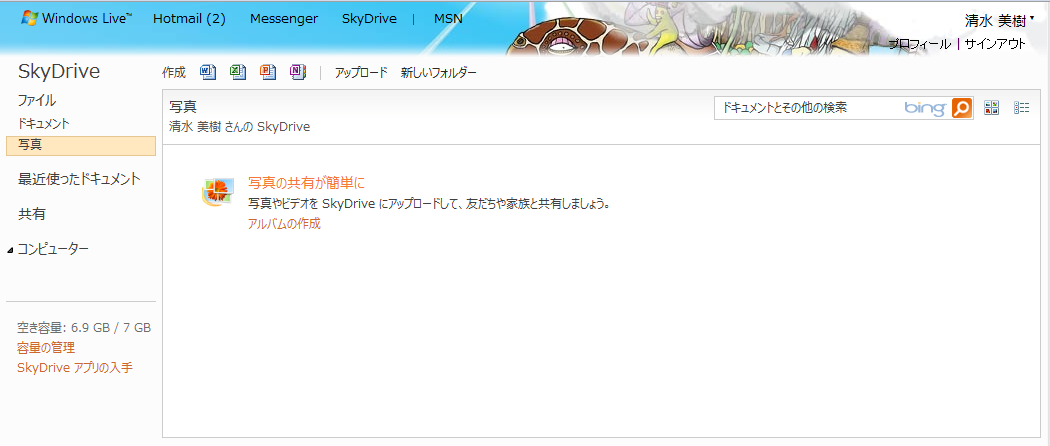Screen dimensions: 1050x446
Task: Open the 容量の管理 link
Action: pos(46,348)
